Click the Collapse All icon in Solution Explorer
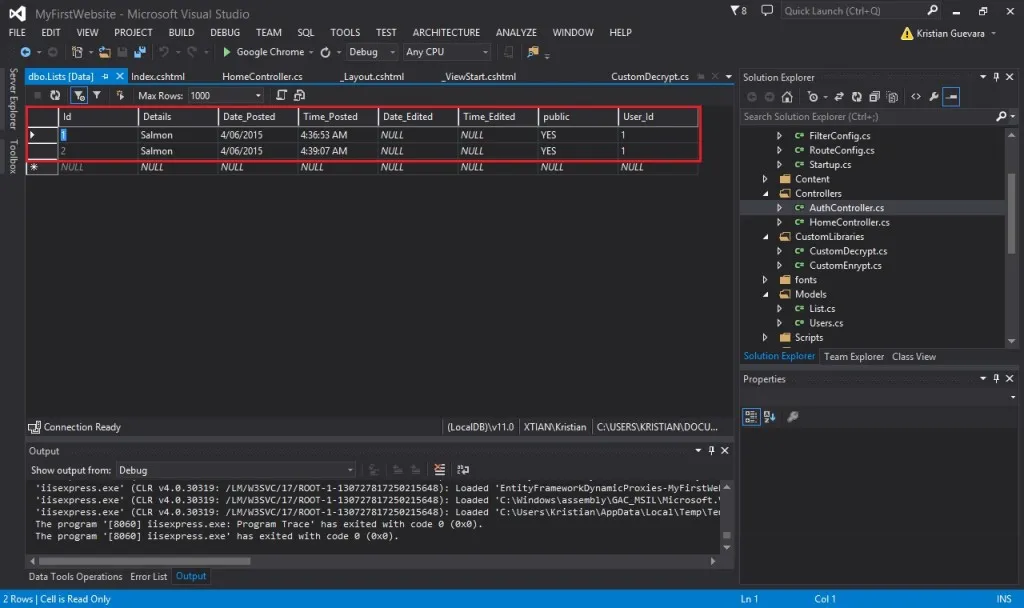The height and width of the screenshot is (608, 1024). [874, 97]
